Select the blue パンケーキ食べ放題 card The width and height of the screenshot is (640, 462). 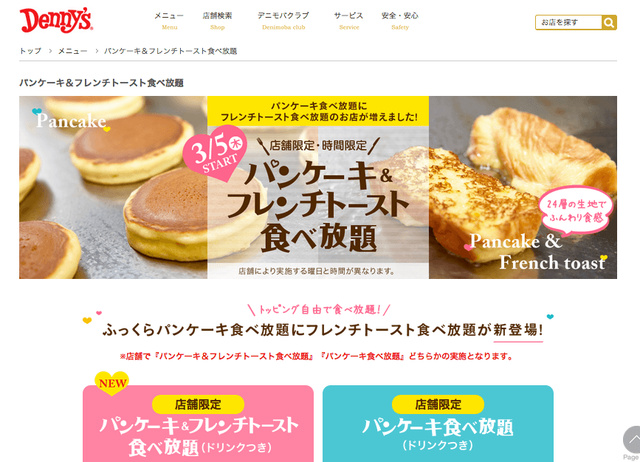tap(438, 424)
